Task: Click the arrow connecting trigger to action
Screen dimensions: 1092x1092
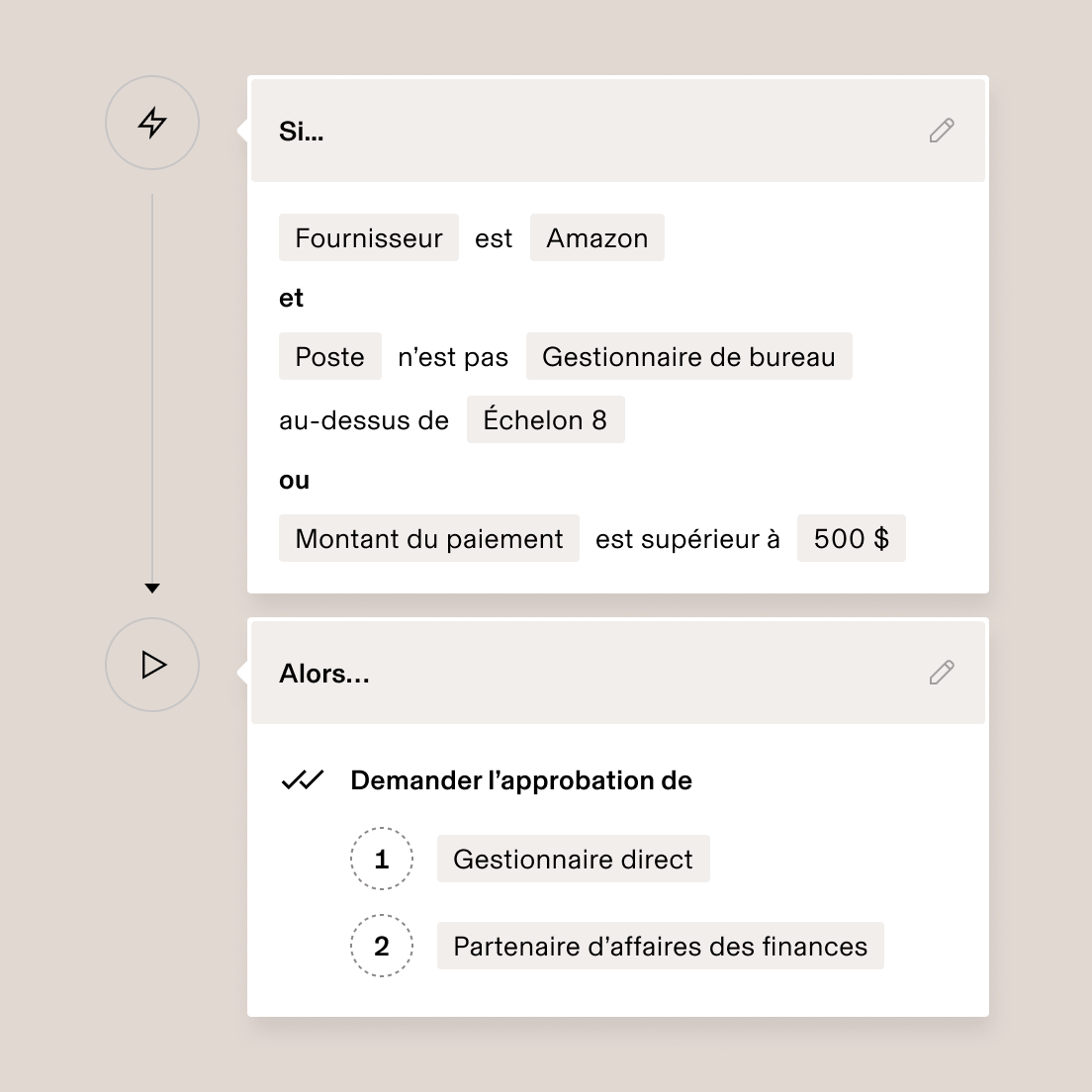Action: tap(151, 396)
